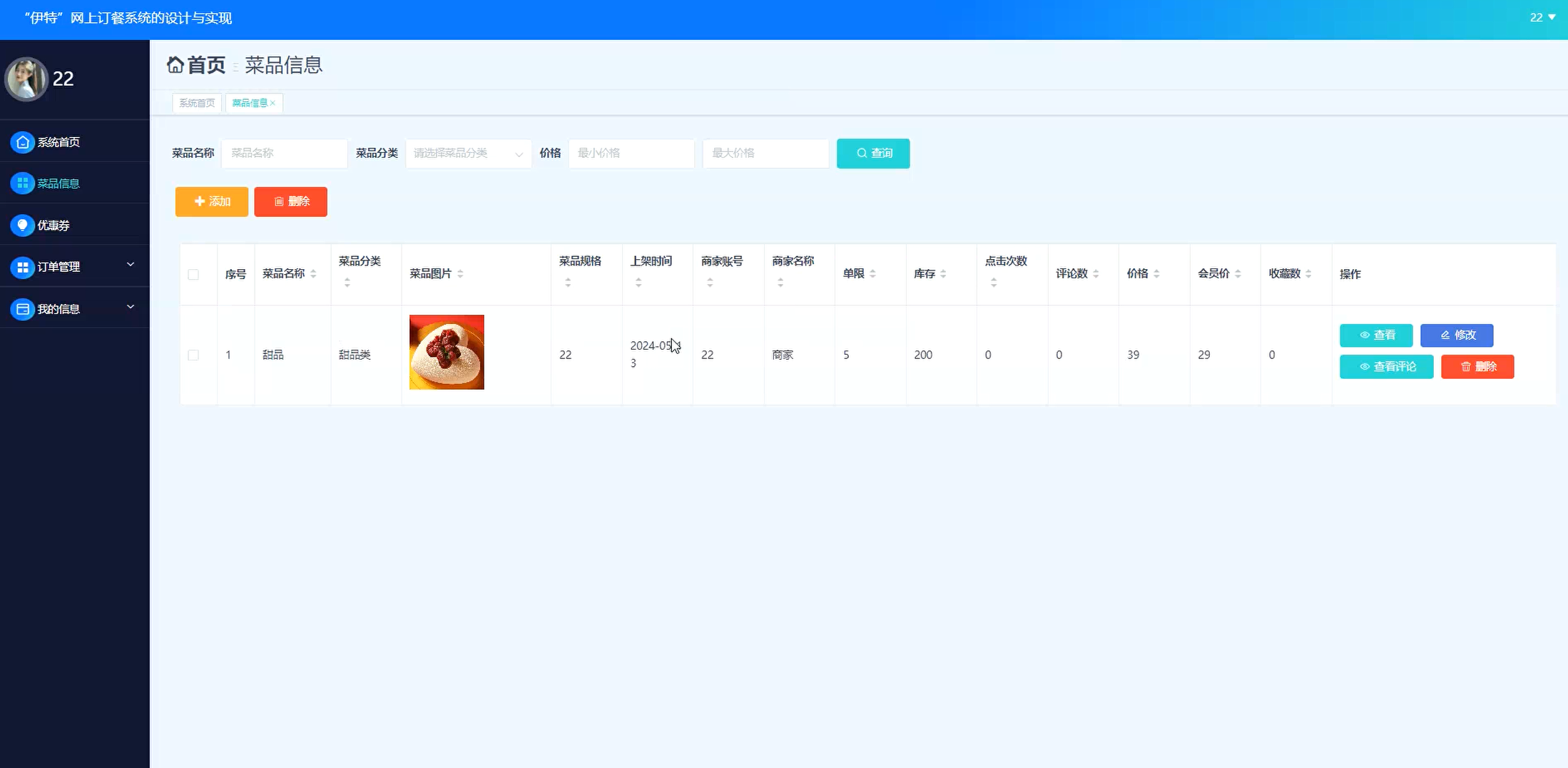Click 查看 button for 甜品 row
This screenshot has width=1568, height=768.
pos(1376,335)
